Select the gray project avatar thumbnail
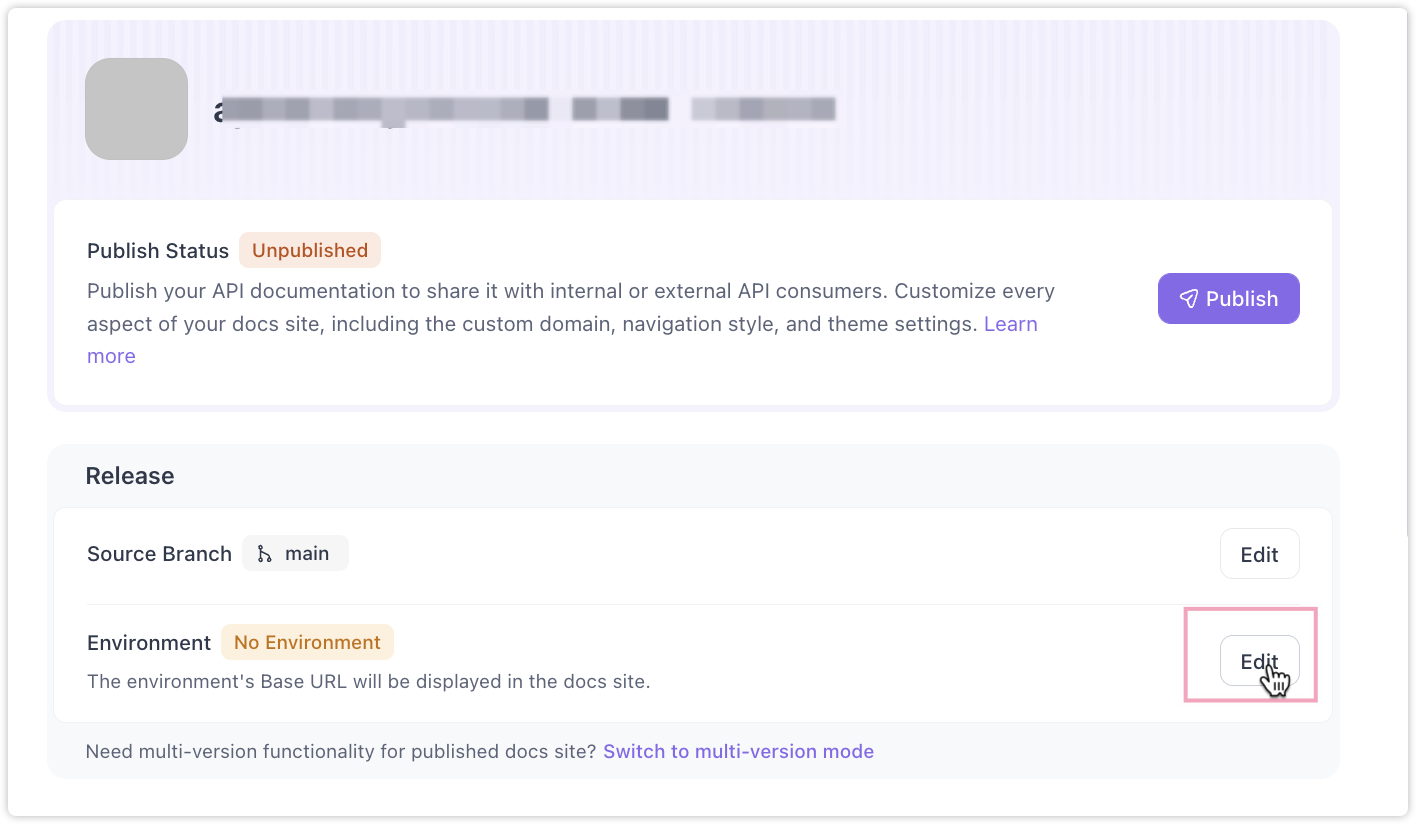The image size is (1416, 824). [x=137, y=109]
